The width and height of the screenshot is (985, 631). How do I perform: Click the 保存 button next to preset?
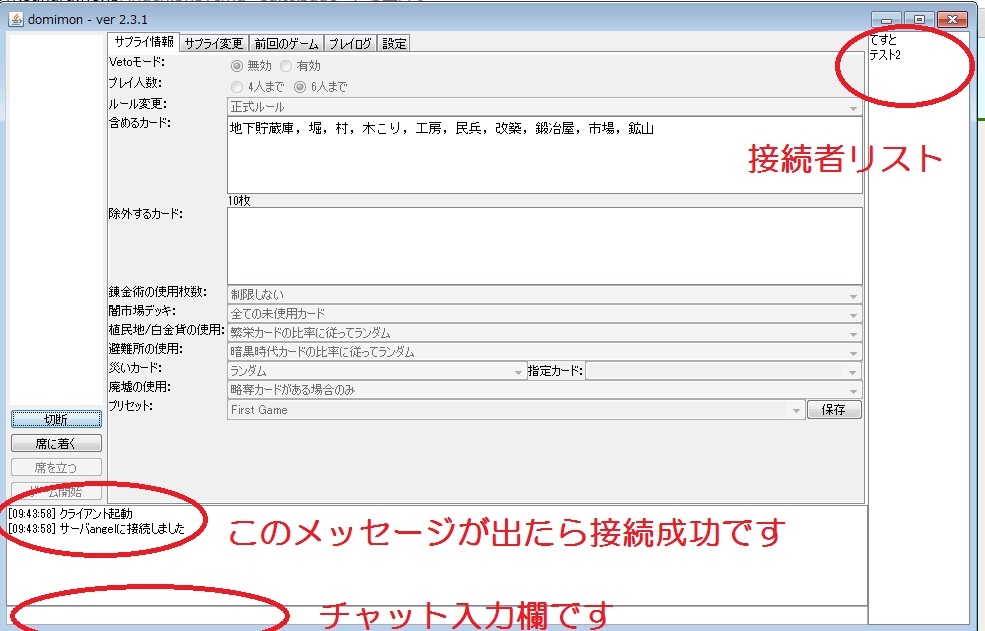(x=834, y=410)
